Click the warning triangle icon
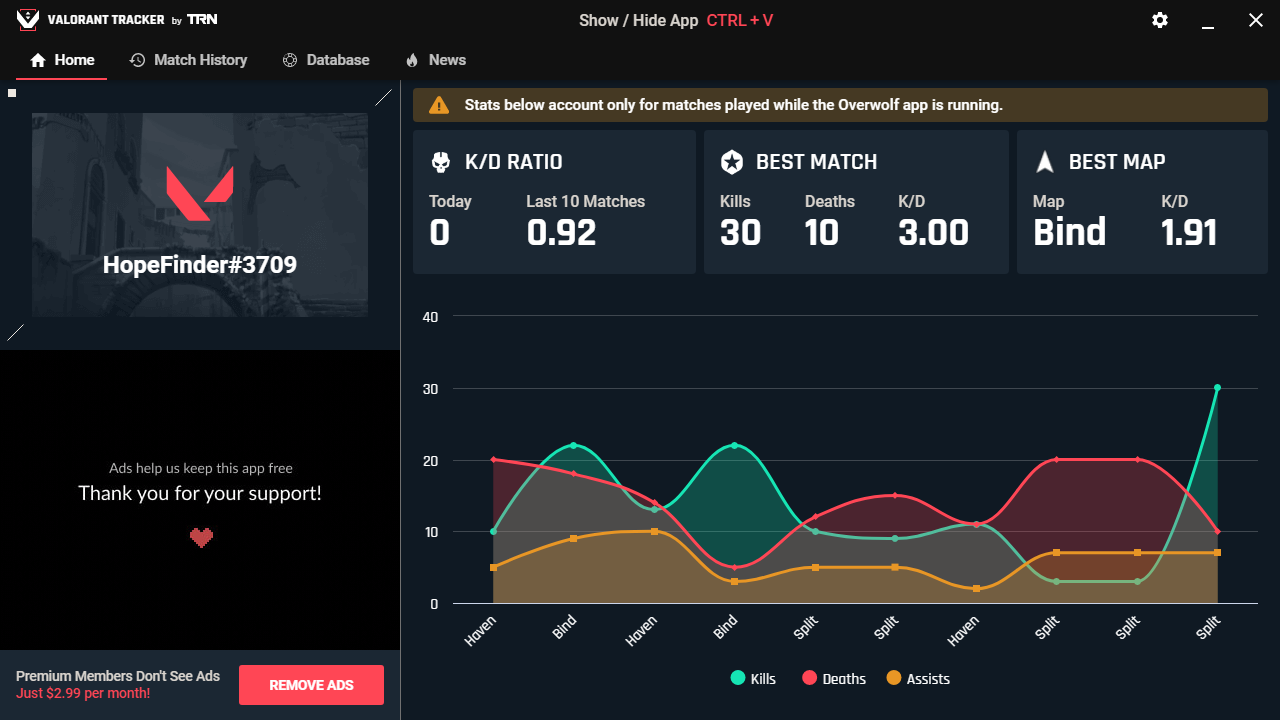 pyautogui.click(x=439, y=105)
